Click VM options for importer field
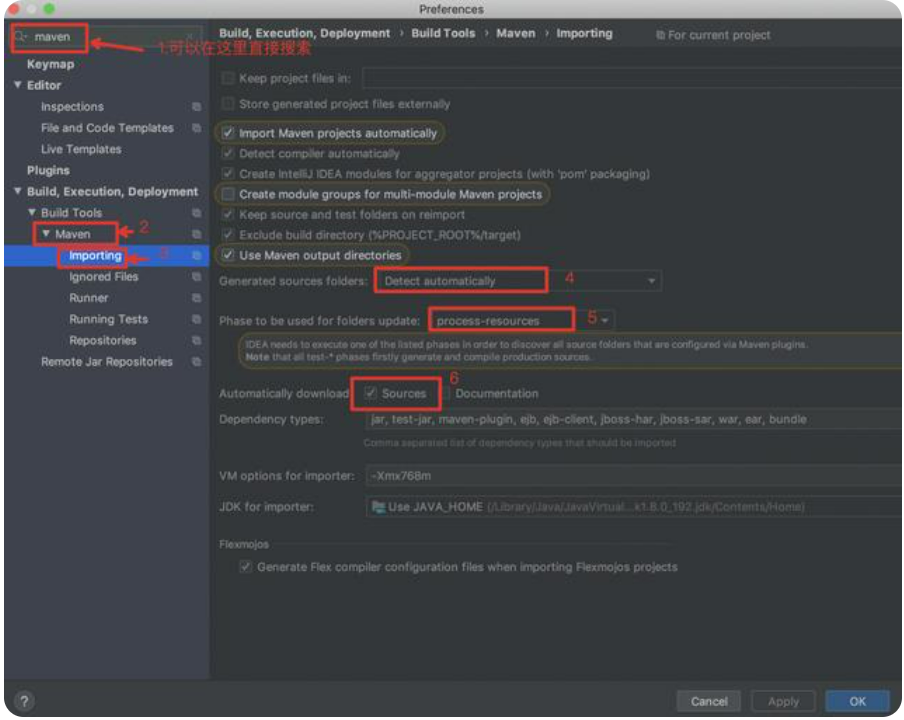This screenshot has width=904, height=720. click(x=634, y=476)
